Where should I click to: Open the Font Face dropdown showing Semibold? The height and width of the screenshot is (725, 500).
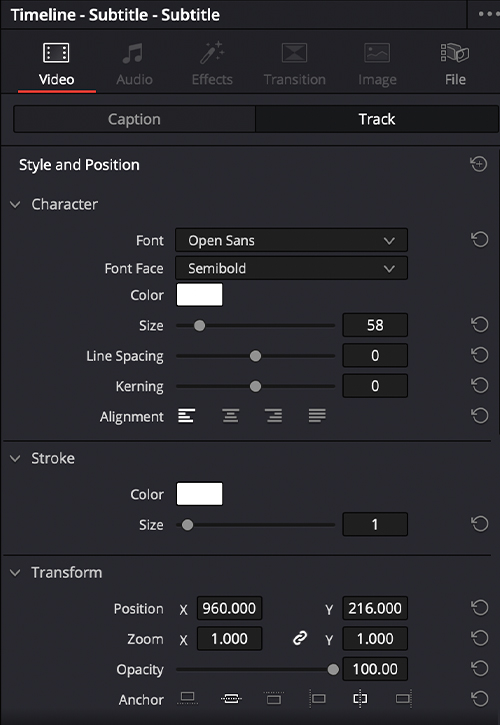(291, 268)
